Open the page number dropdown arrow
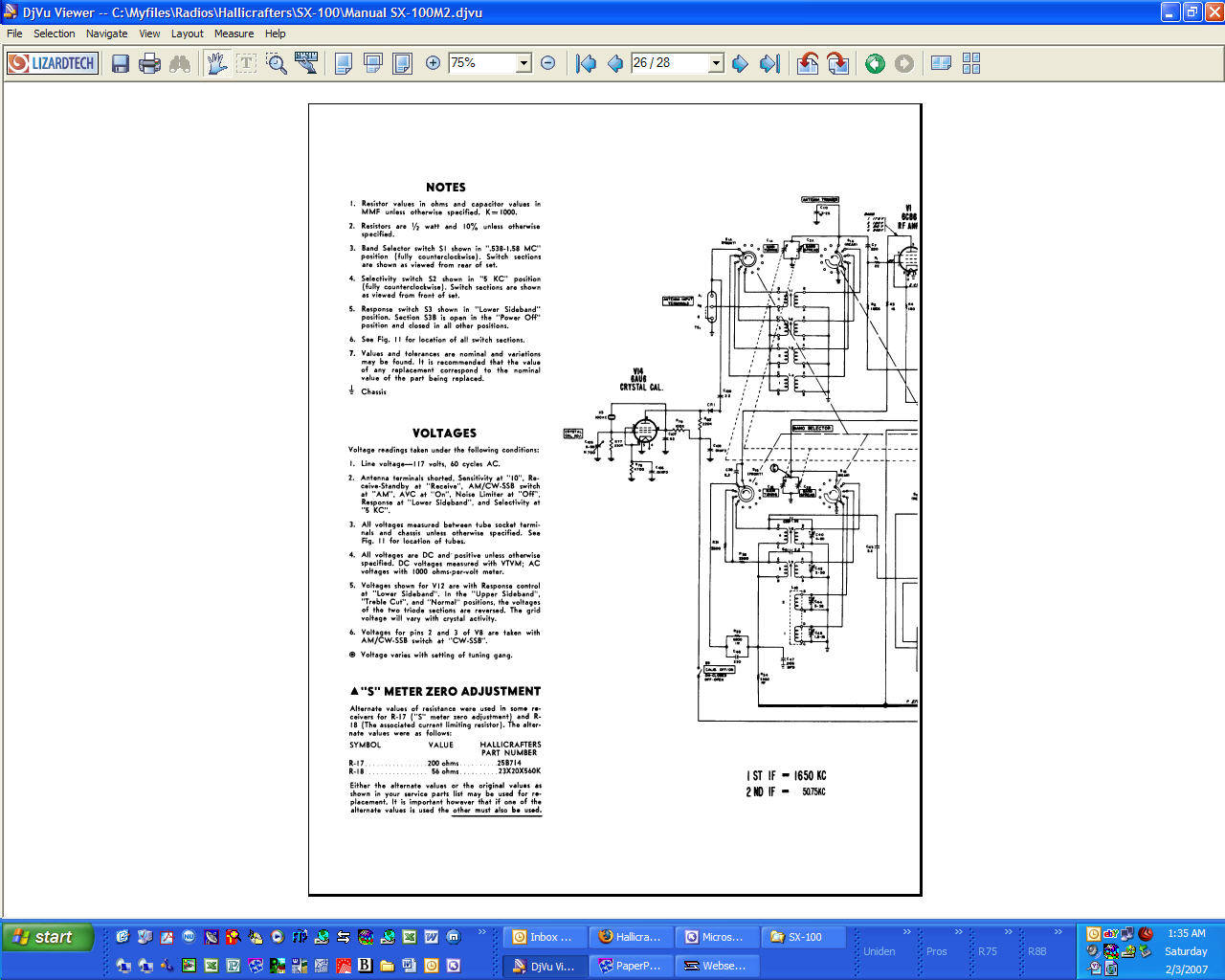The height and width of the screenshot is (980, 1225). click(x=716, y=63)
